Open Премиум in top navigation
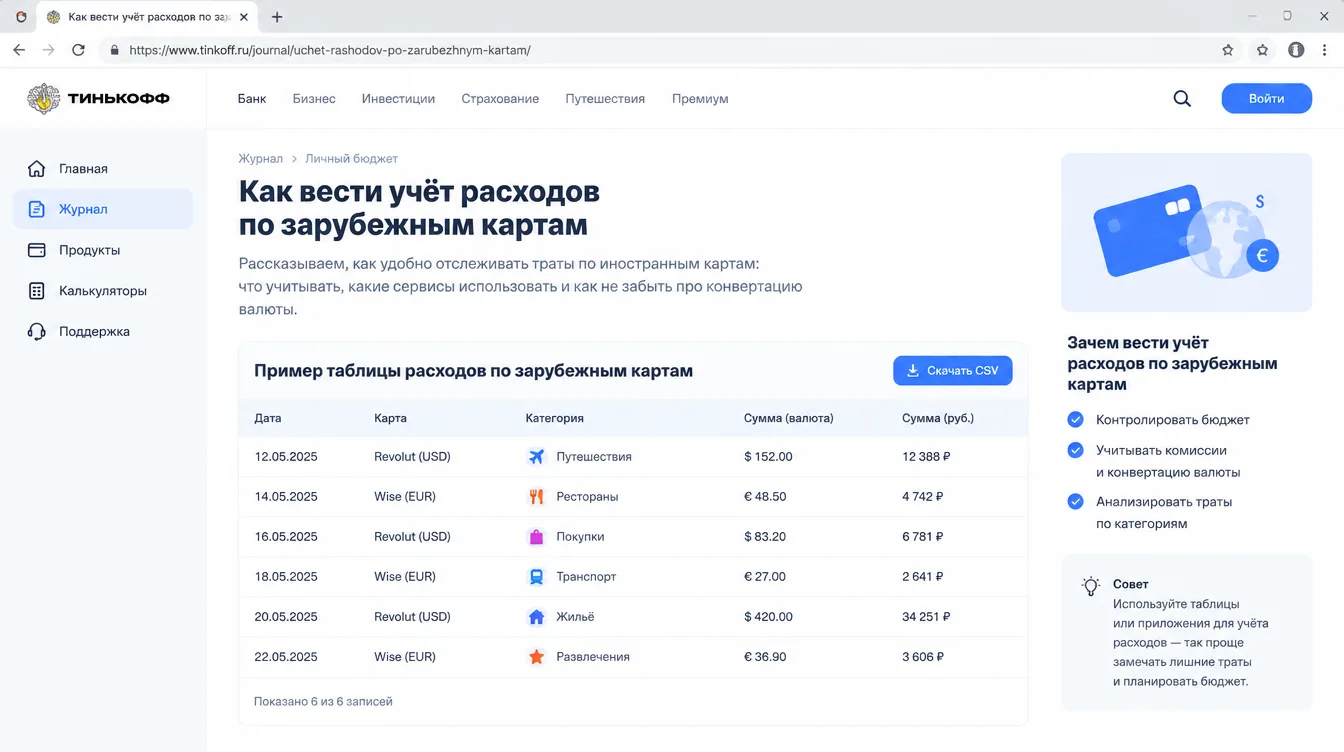The width and height of the screenshot is (1344, 752). [x=700, y=99]
